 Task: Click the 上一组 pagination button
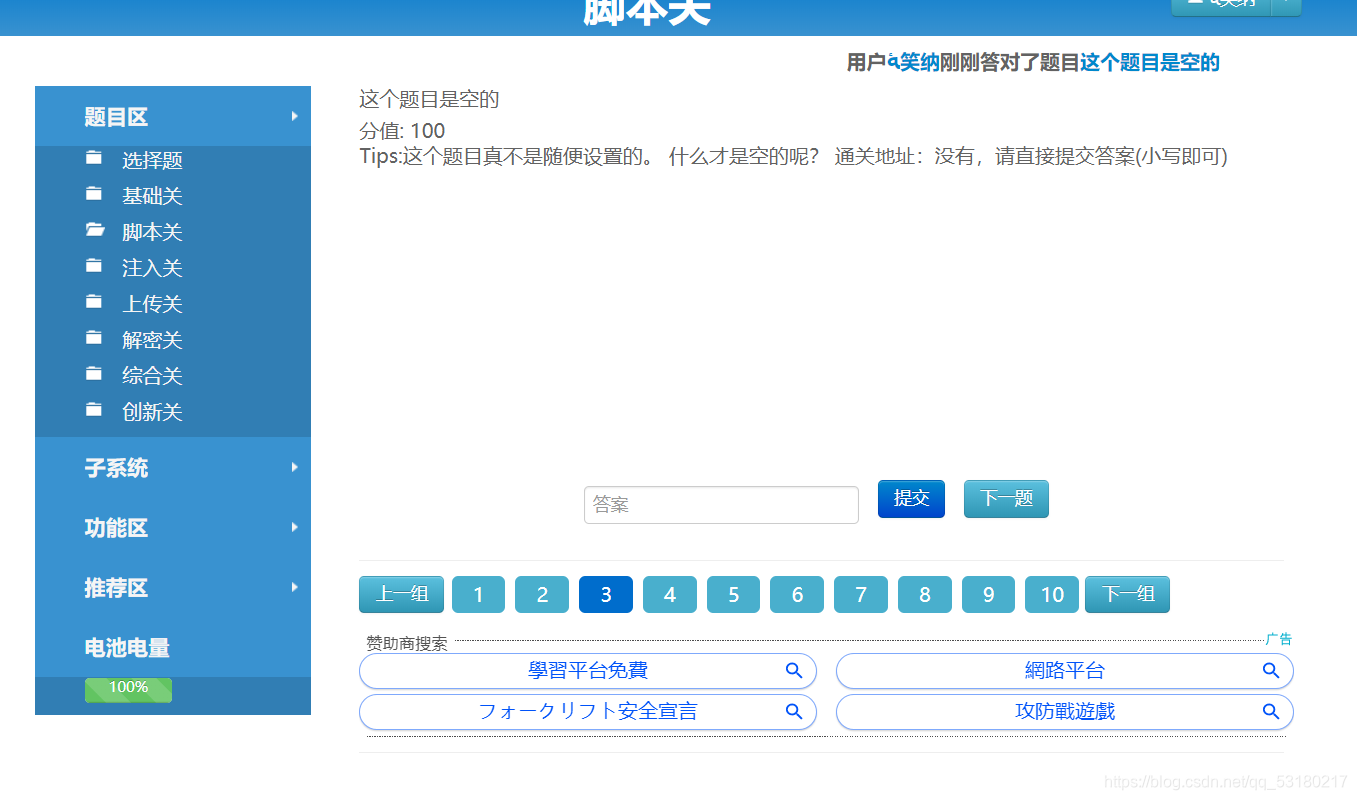pos(401,594)
